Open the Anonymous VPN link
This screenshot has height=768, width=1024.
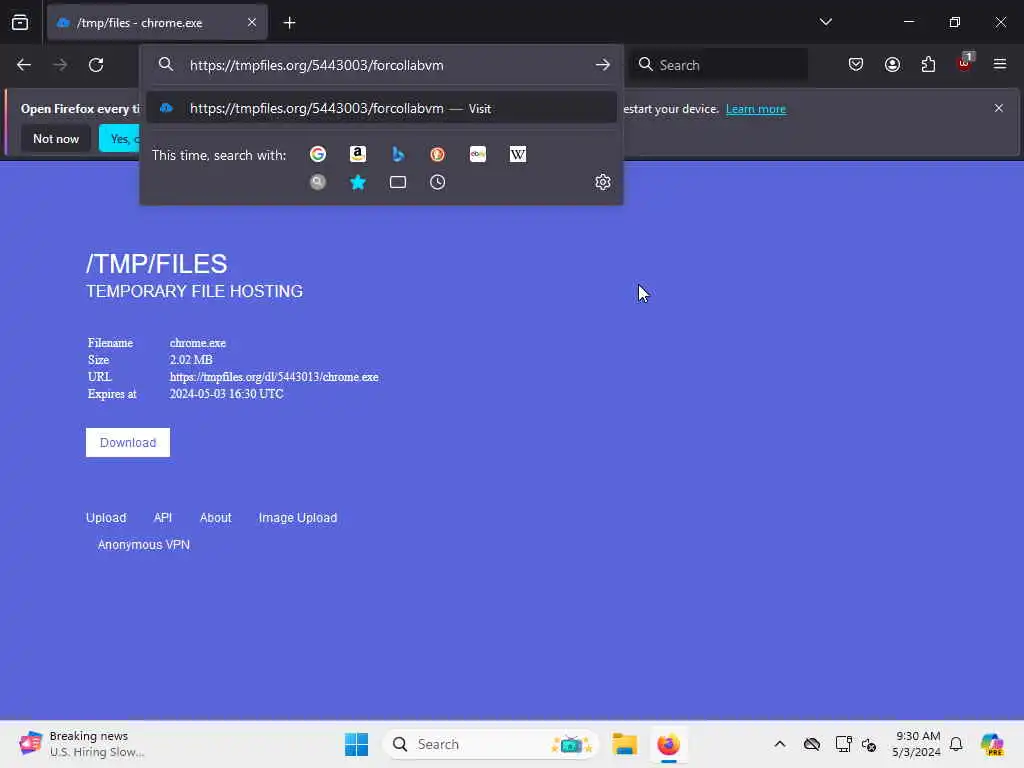(x=144, y=545)
